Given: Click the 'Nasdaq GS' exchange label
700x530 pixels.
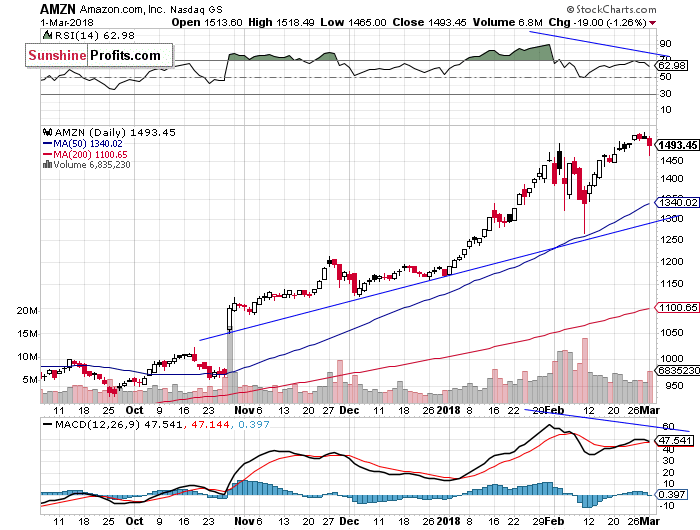Looking at the screenshot, I should point(196,9).
